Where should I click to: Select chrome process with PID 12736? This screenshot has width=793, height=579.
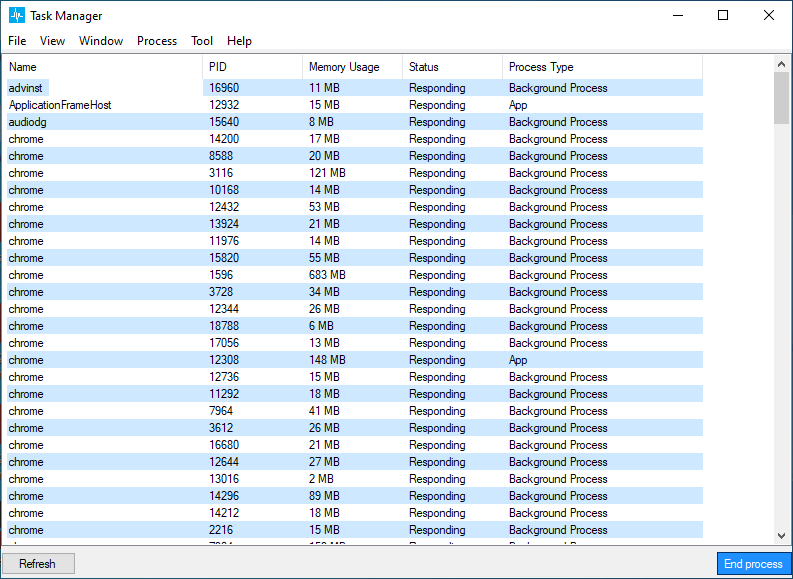pos(355,377)
